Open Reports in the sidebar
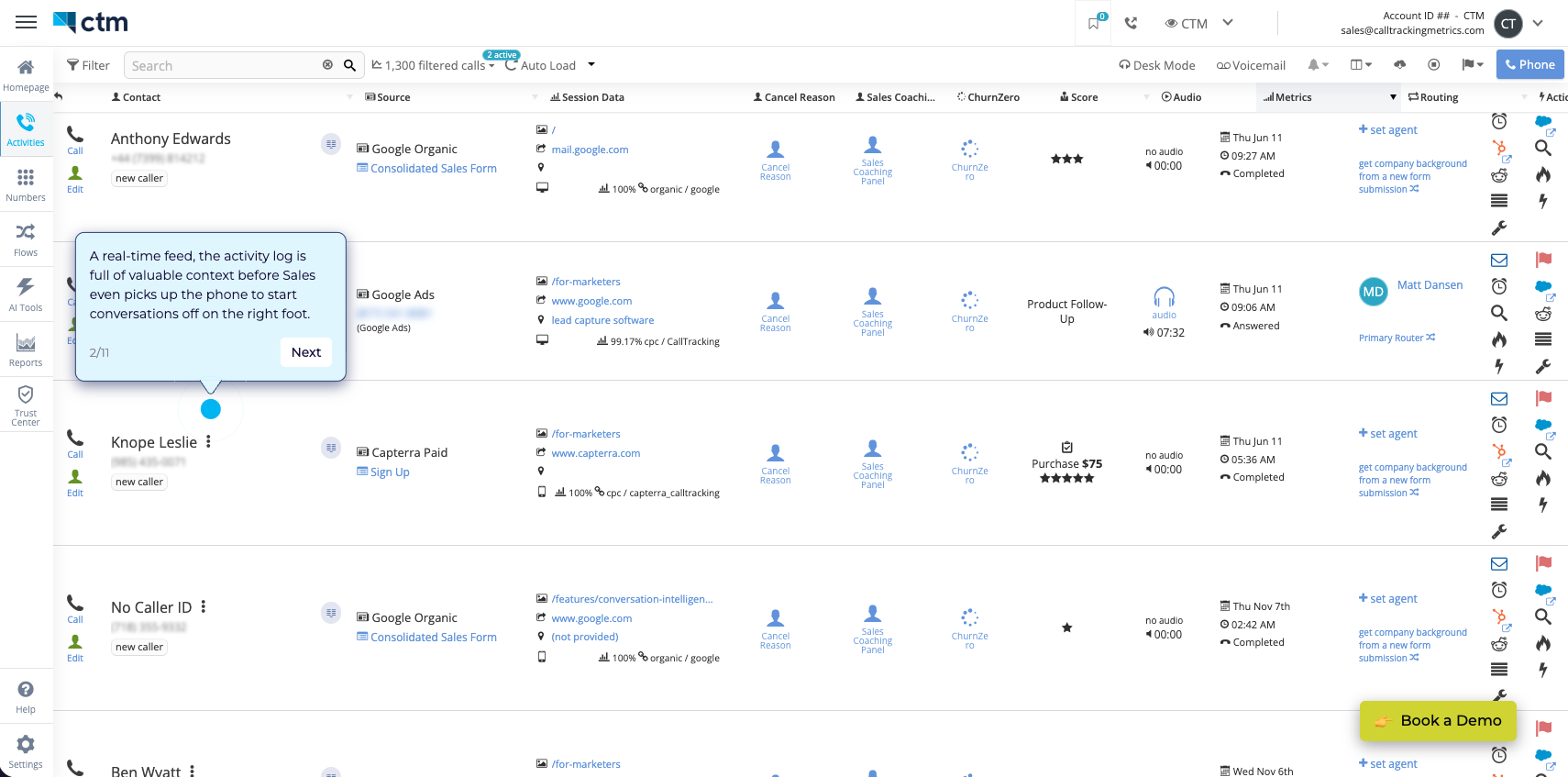This screenshot has width=1568, height=777. coord(26,350)
